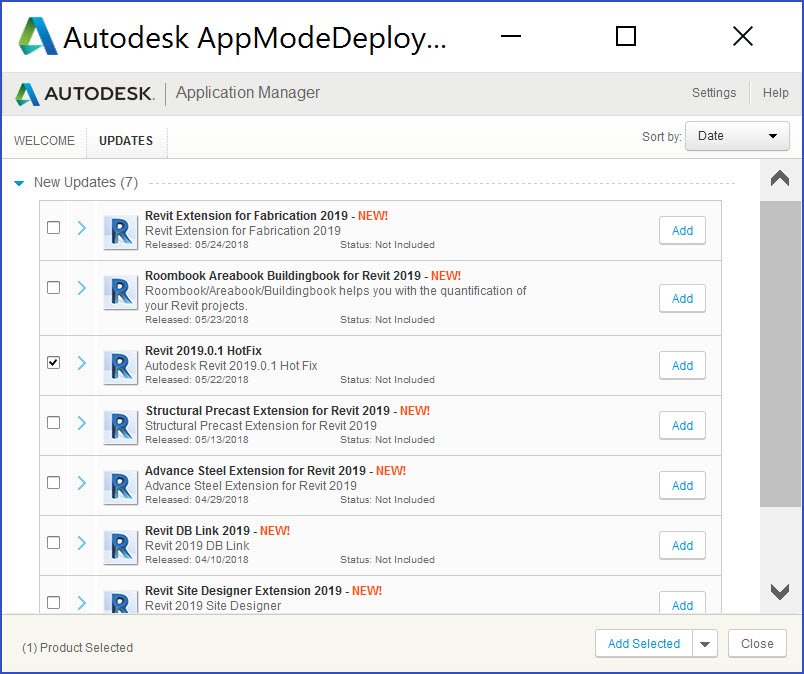804x674 pixels.
Task: Click Revit icon for Structural Precast Extension
Action: click(120, 427)
